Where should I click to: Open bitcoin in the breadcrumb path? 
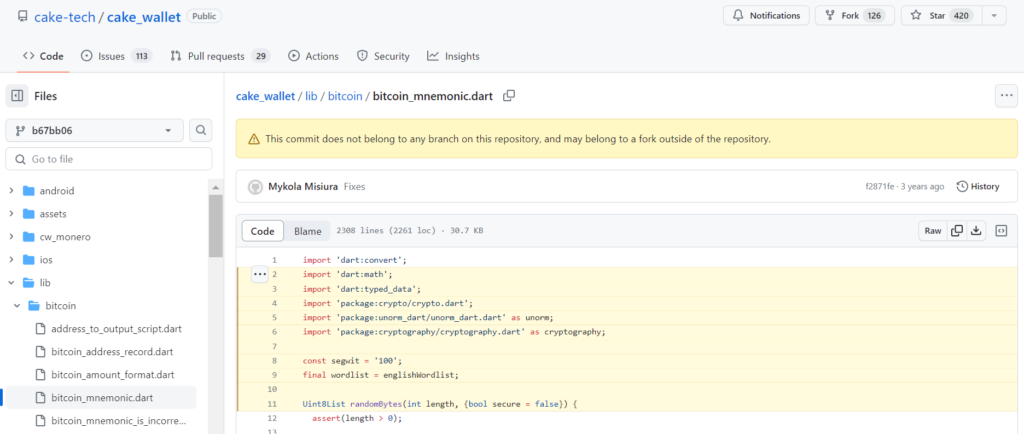(345, 96)
